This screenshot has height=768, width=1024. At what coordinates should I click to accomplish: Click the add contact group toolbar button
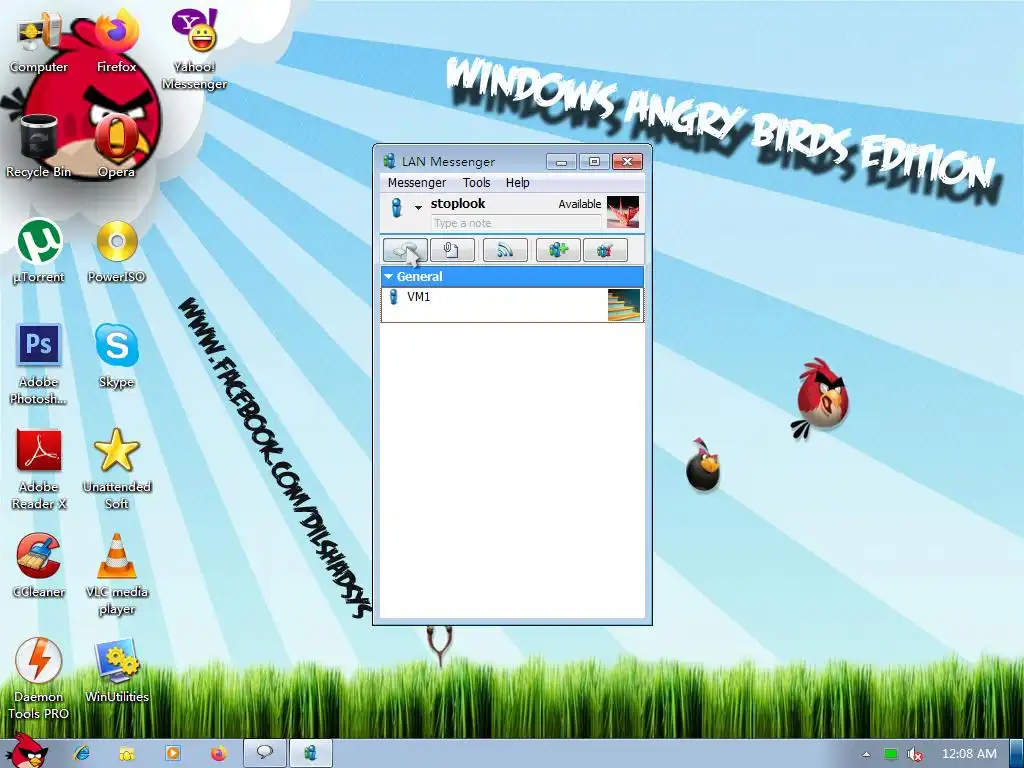coord(558,250)
